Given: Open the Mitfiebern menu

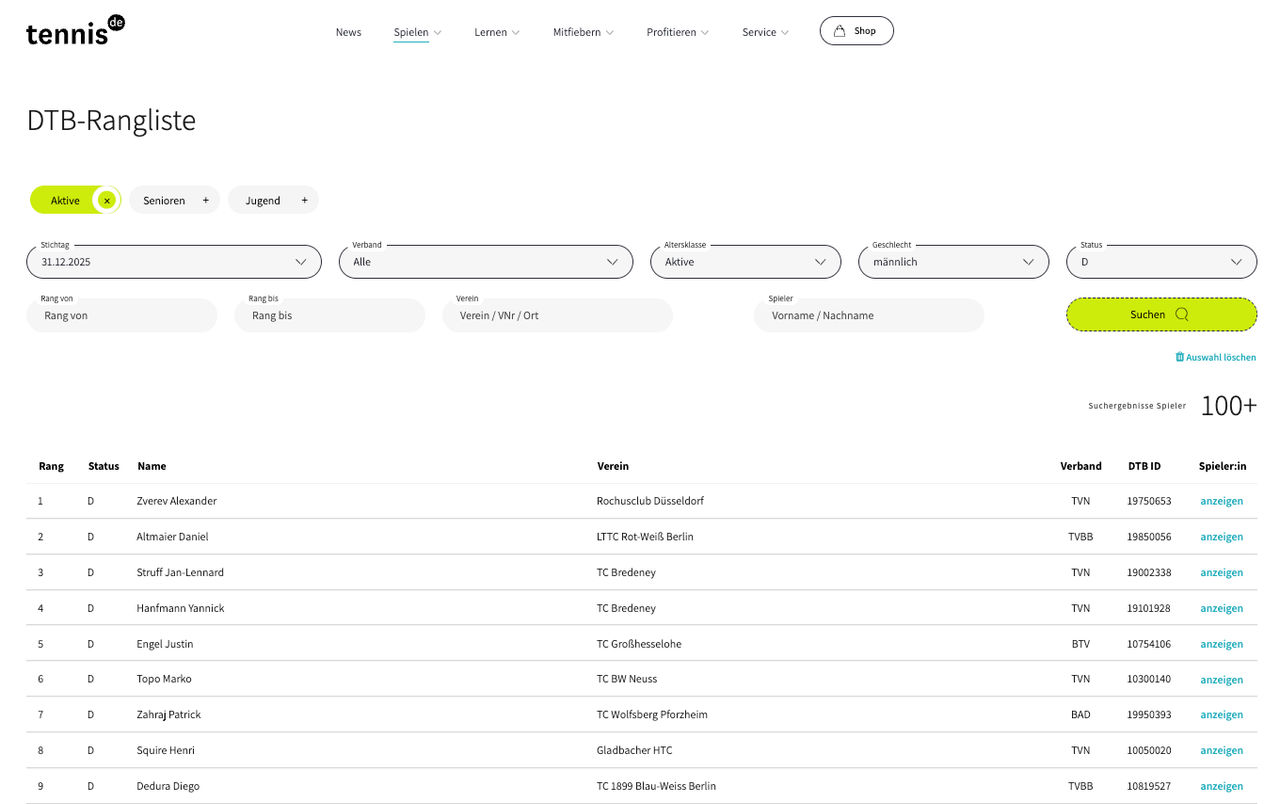Looking at the screenshot, I should pos(577,32).
